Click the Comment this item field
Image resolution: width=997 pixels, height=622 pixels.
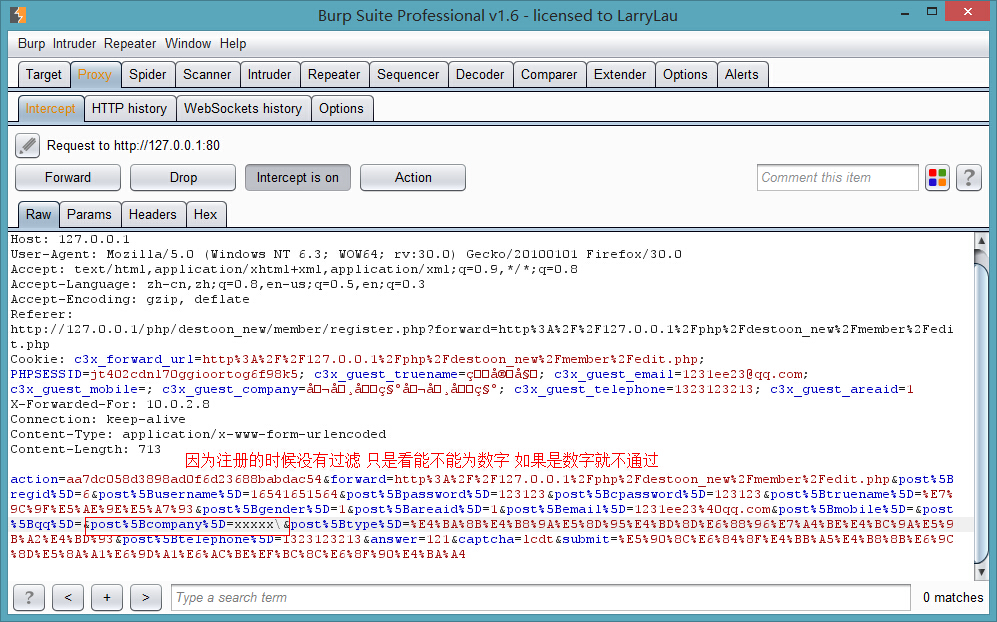tap(837, 177)
